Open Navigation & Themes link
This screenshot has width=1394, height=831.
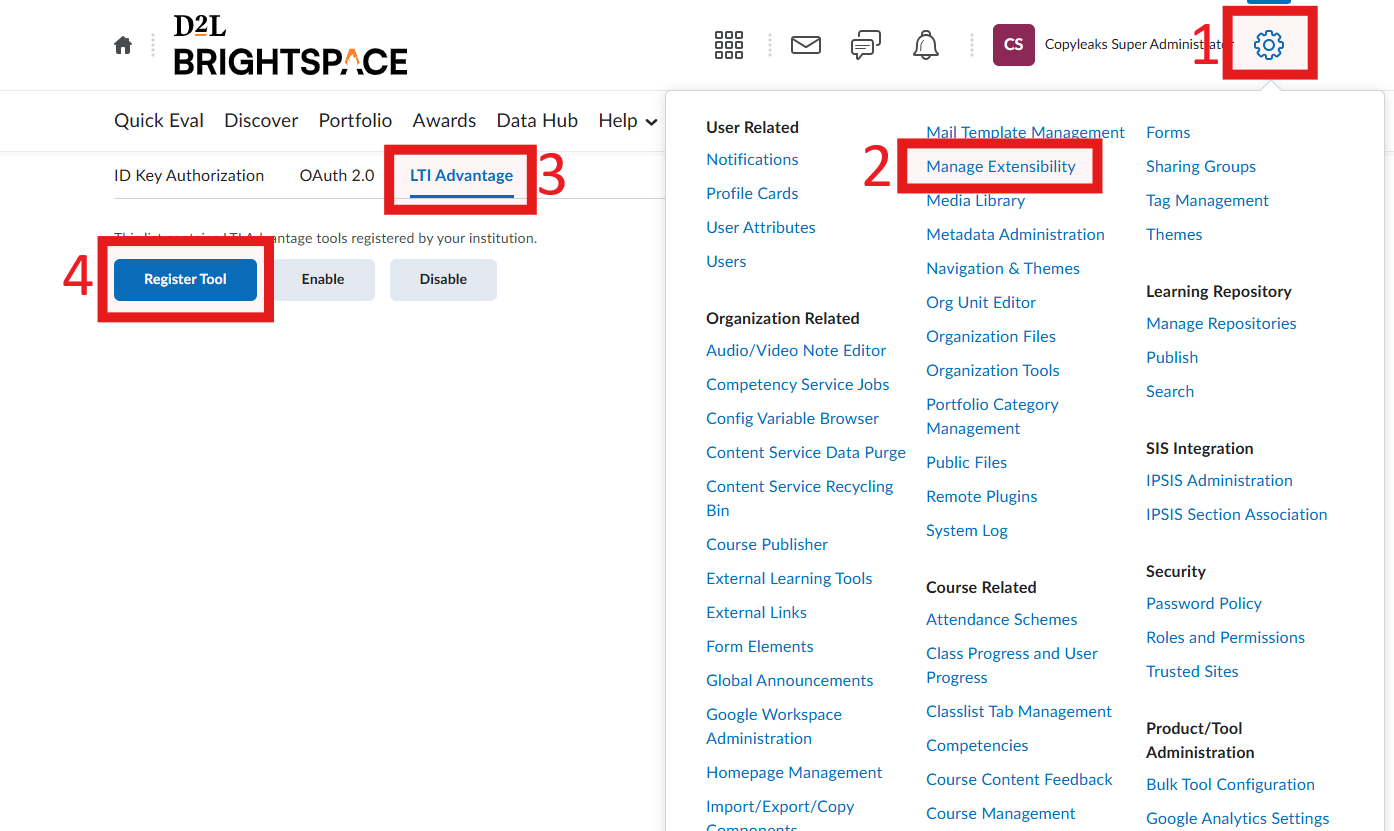tap(1003, 269)
